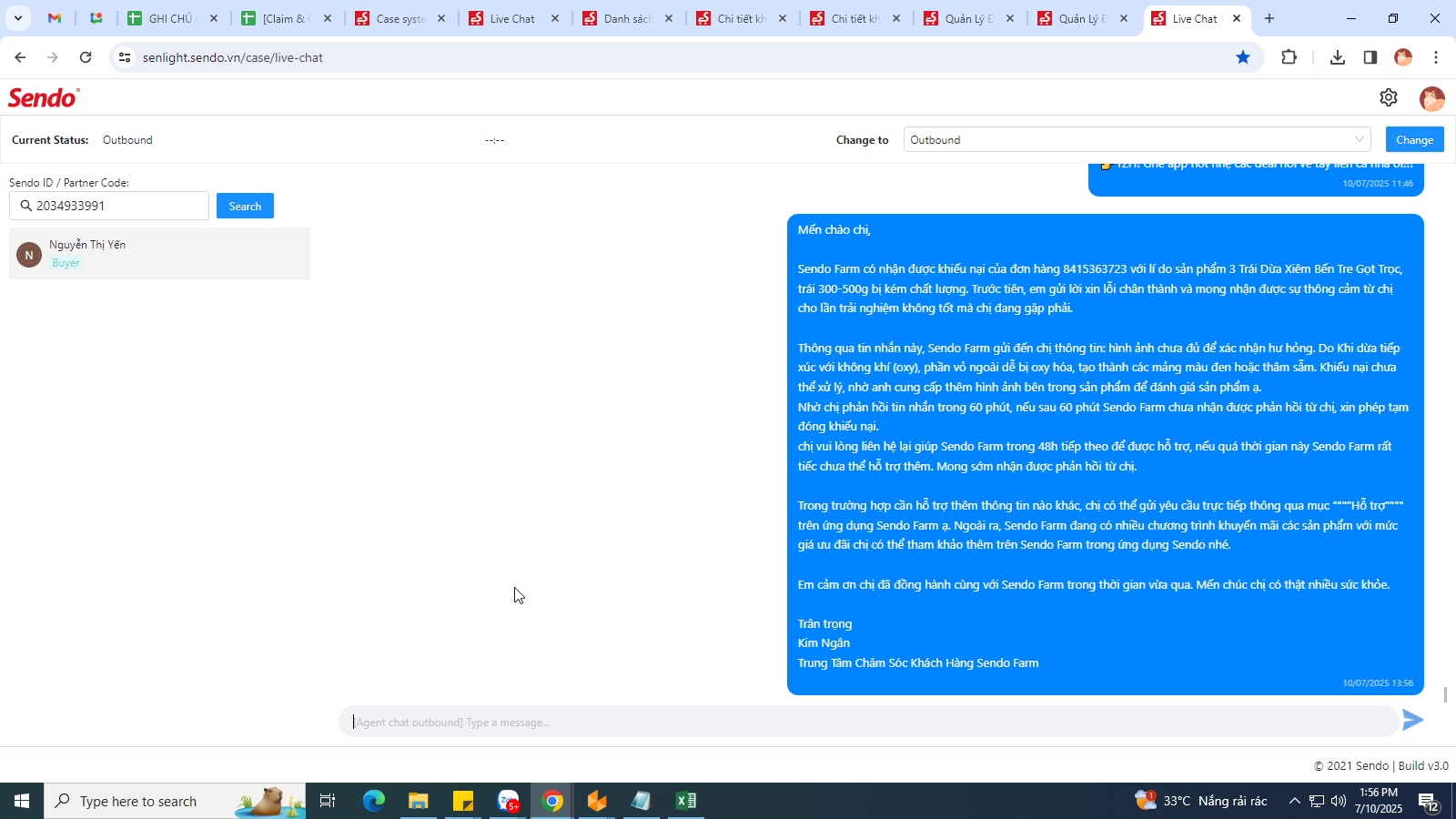This screenshot has height=819, width=1456.
Task: Open the user avatar menu in Sendo header
Action: [x=1431, y=98]
